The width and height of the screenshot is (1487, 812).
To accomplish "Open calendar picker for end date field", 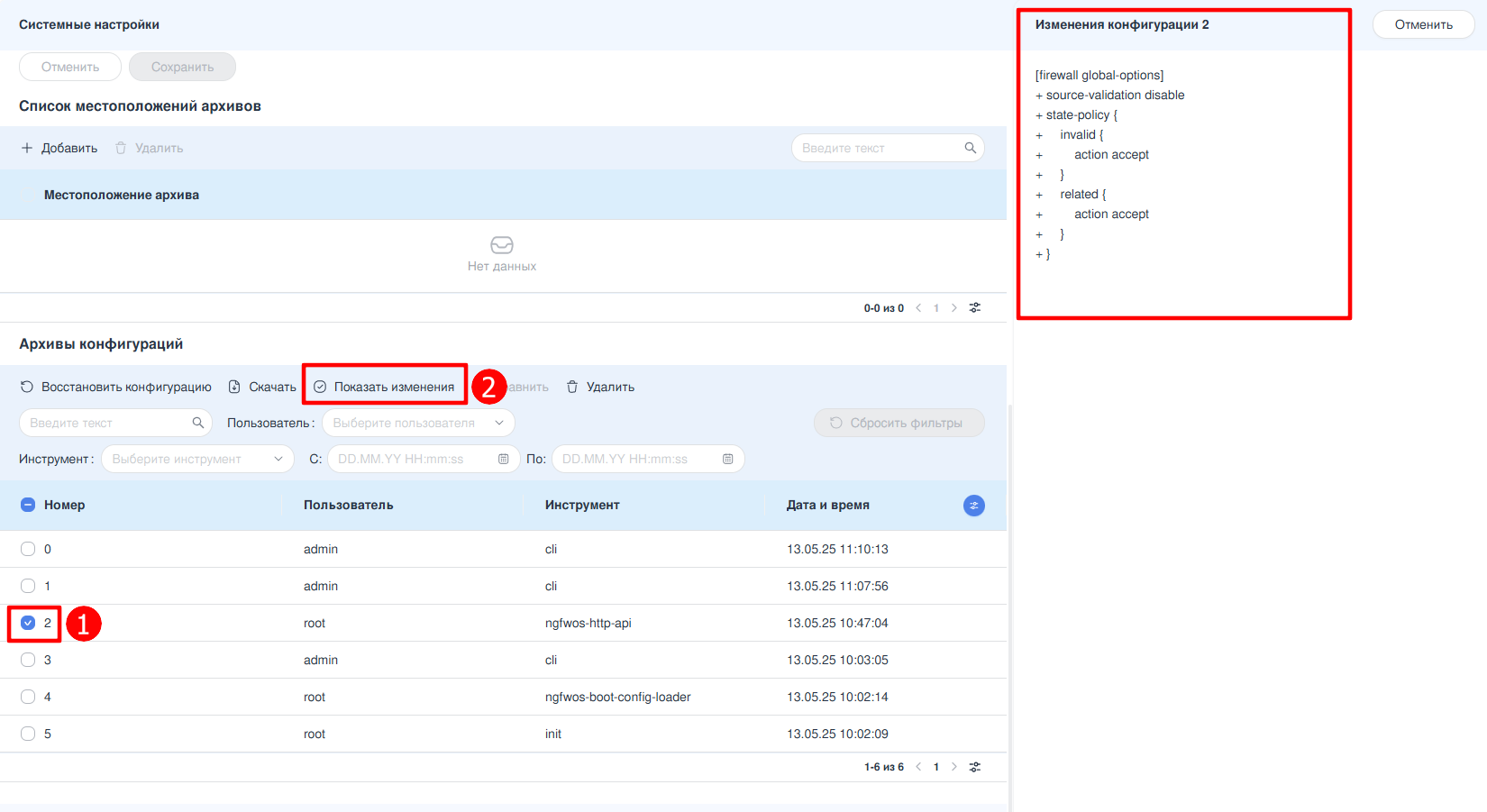I will [x=727, y=459].
